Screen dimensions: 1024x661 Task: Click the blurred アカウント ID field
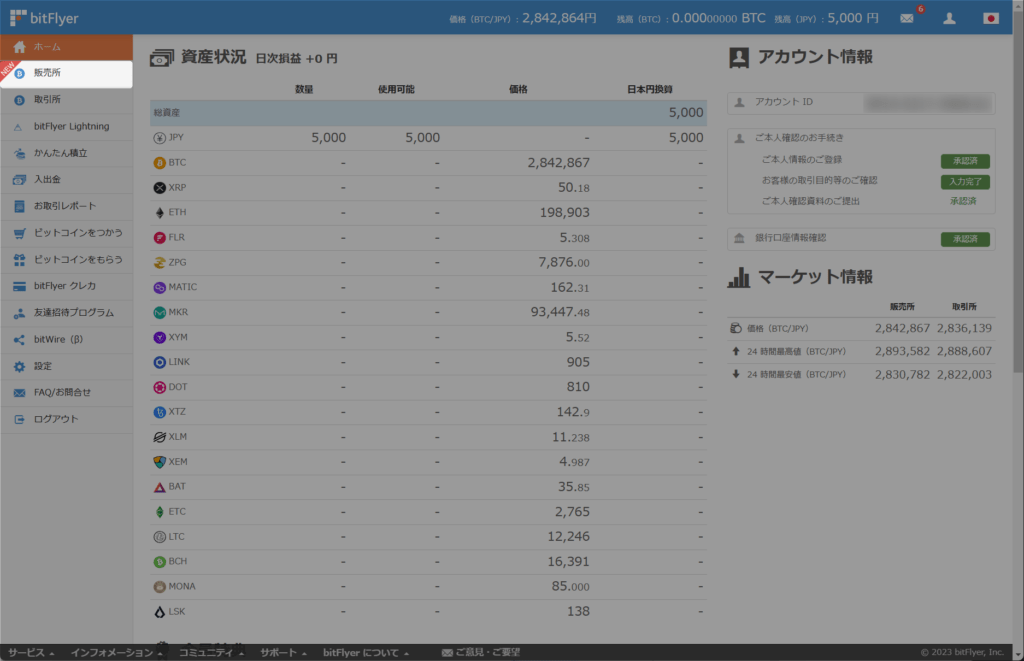click(x=929, y=103)
